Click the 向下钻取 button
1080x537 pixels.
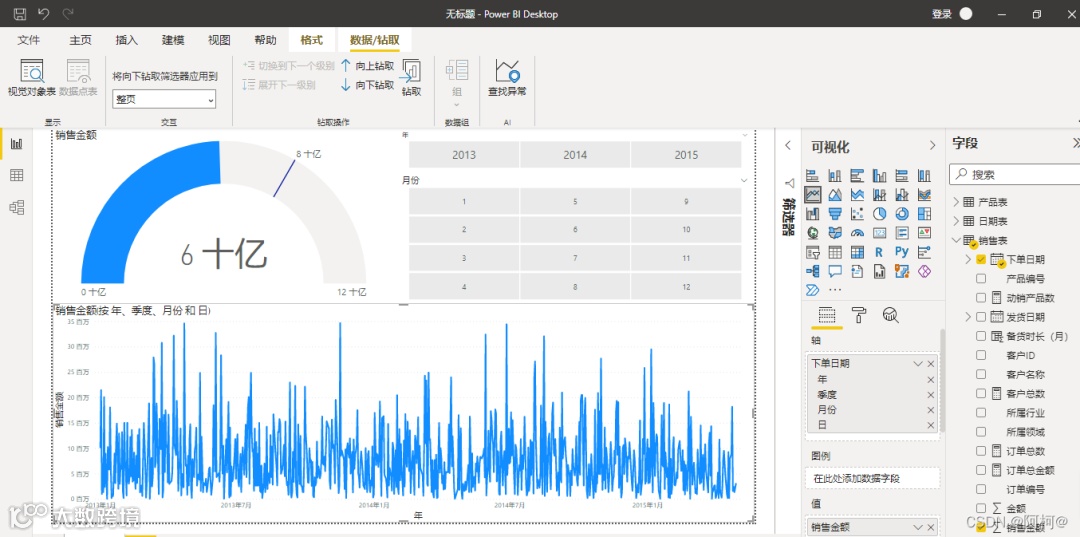tap(368, 85)
